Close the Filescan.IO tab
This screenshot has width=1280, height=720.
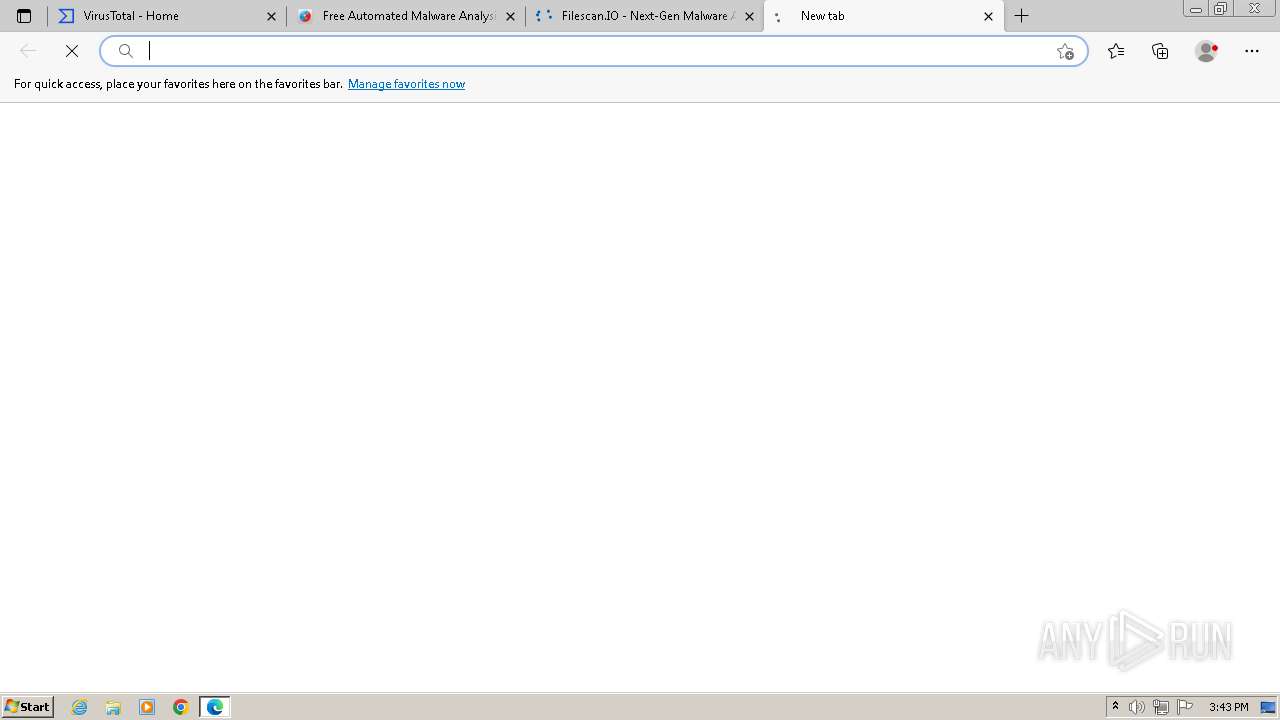[x=749, y=16]
